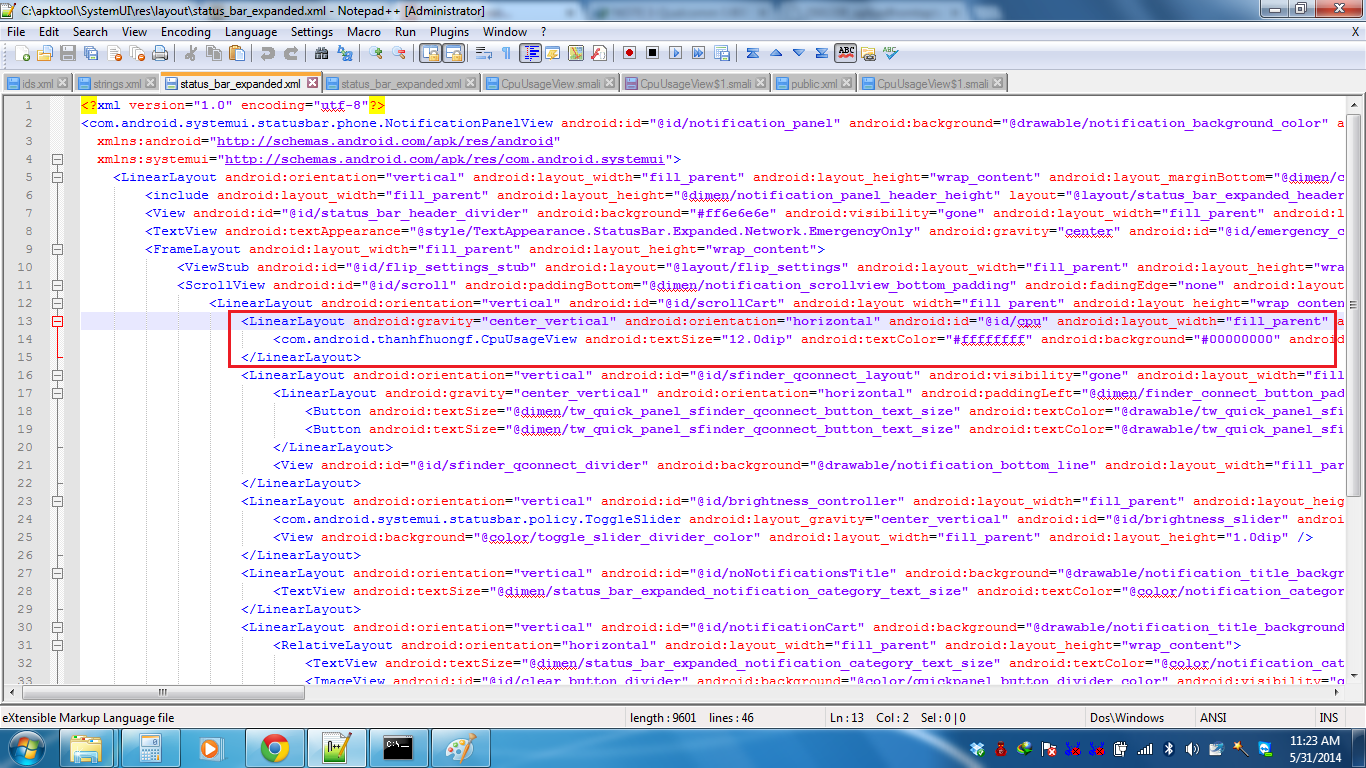Collapse the FrameLayout fold on line 9
Image resolution: width=1366 pixels, height=768 pixels.
(57, 250)
